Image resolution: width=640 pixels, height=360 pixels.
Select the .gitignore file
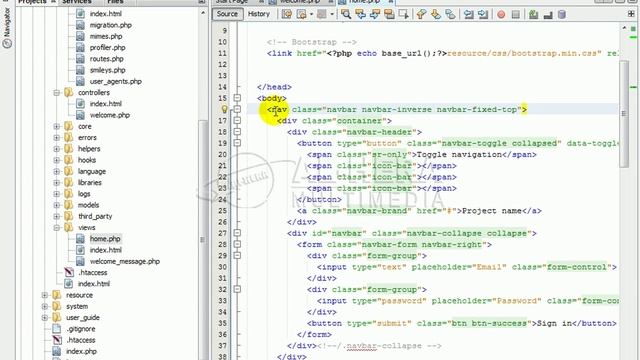tap(80, 329)
